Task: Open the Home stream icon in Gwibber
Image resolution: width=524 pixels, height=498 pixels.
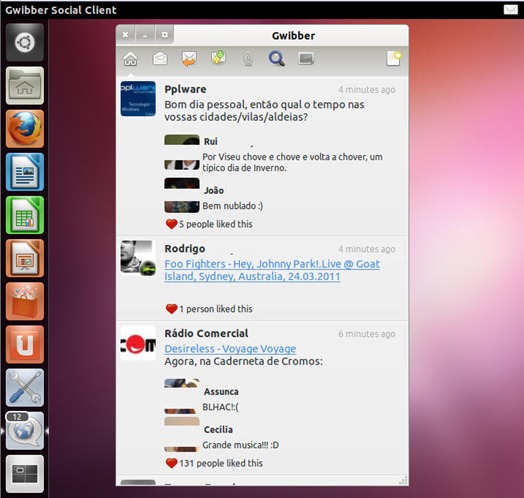Action: tap(130, 59)
